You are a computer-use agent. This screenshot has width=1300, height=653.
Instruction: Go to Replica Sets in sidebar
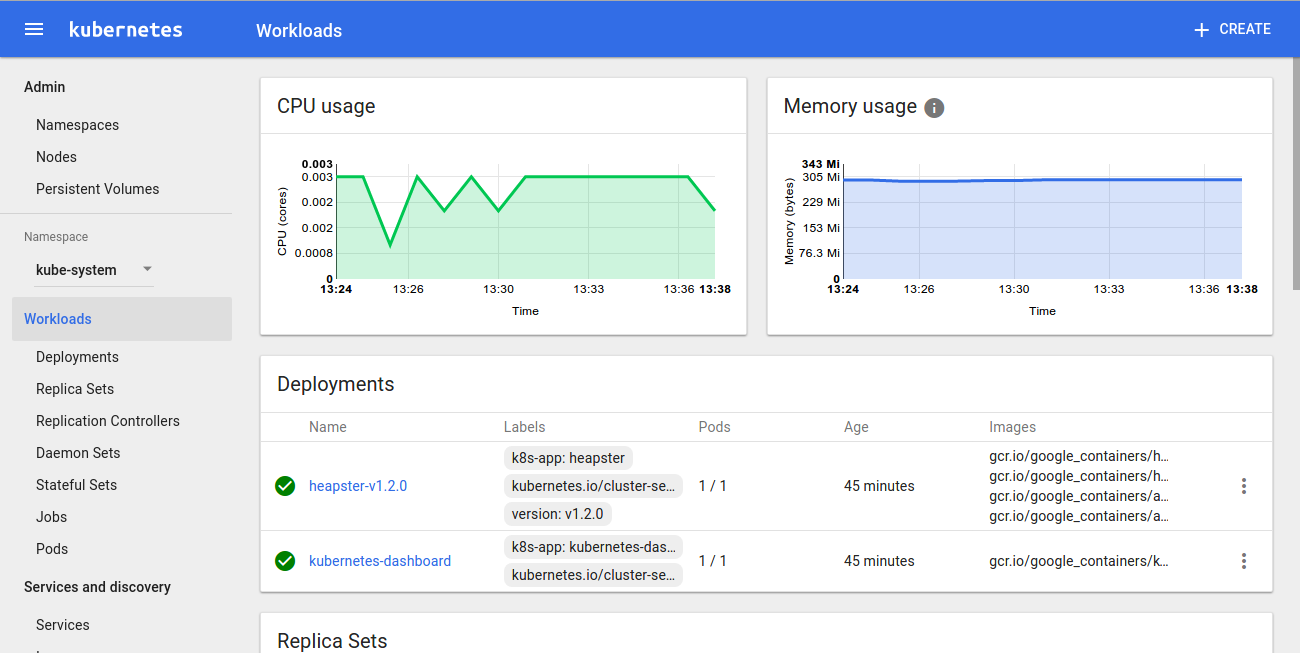point(75,389)
